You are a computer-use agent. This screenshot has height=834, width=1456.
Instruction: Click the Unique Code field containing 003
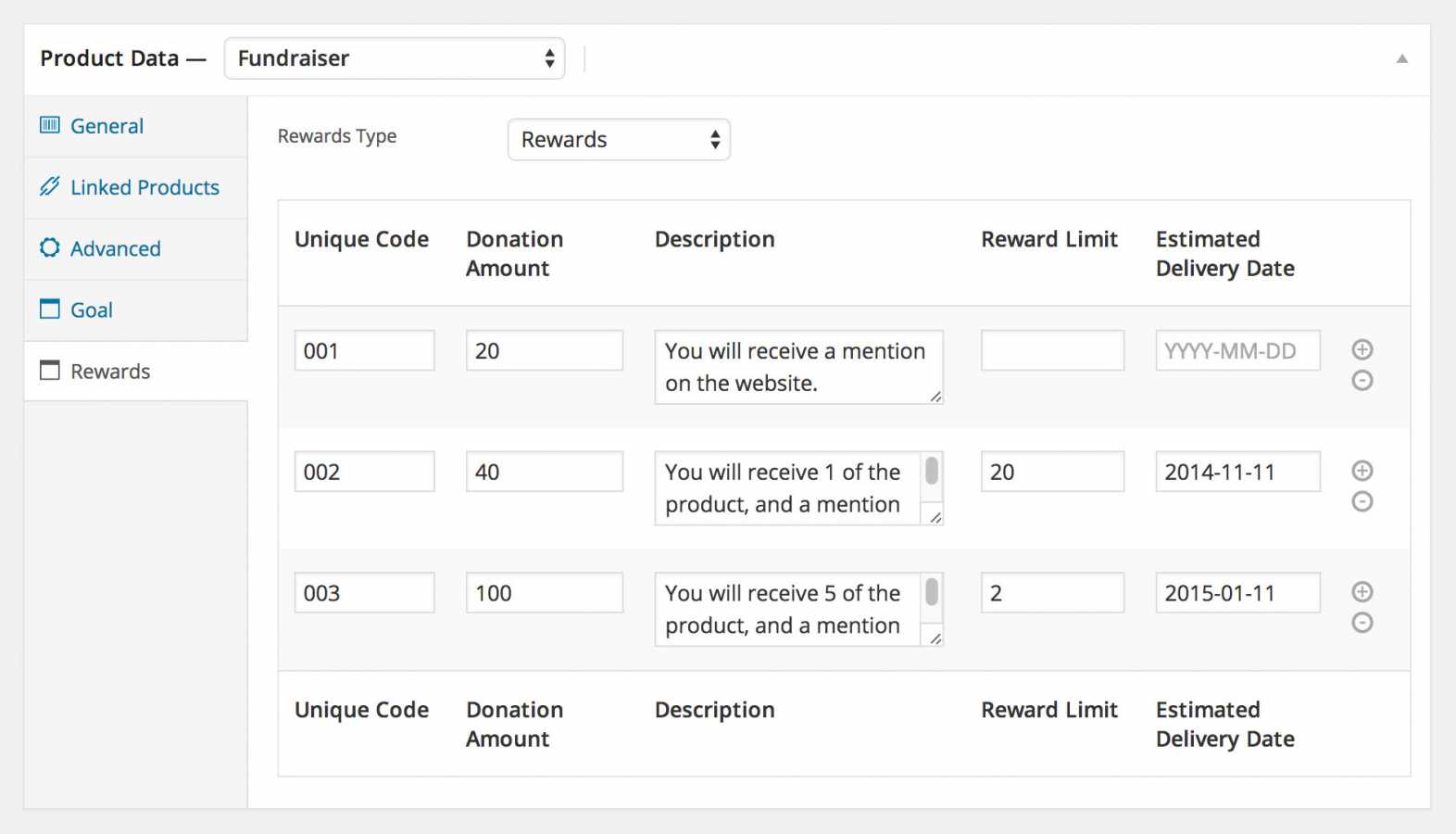[x=364, y=593]
